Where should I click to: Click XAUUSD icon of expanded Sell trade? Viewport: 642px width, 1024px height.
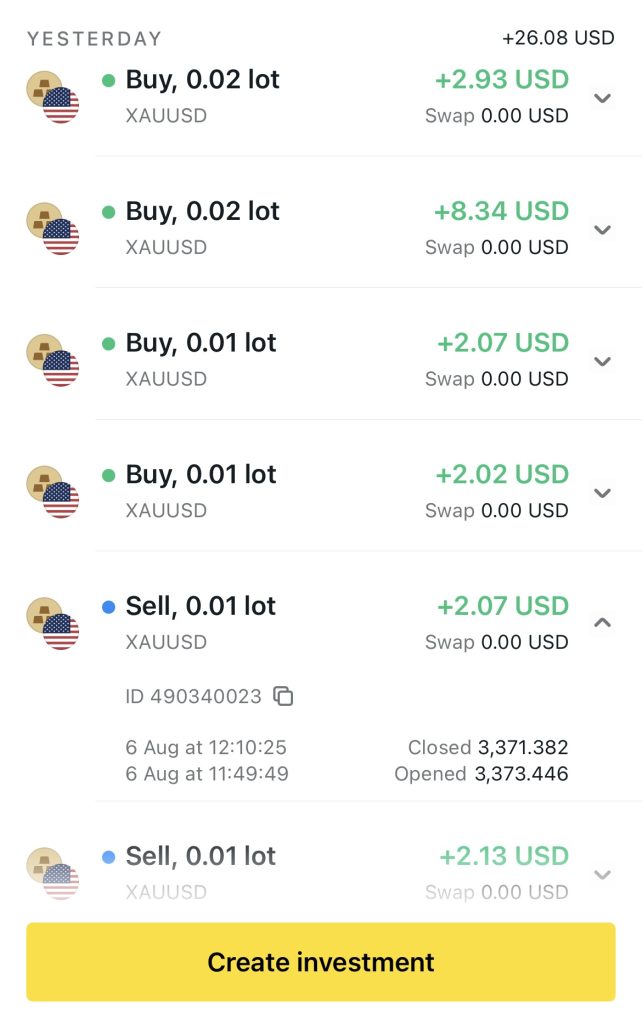[x=52, y=624]
